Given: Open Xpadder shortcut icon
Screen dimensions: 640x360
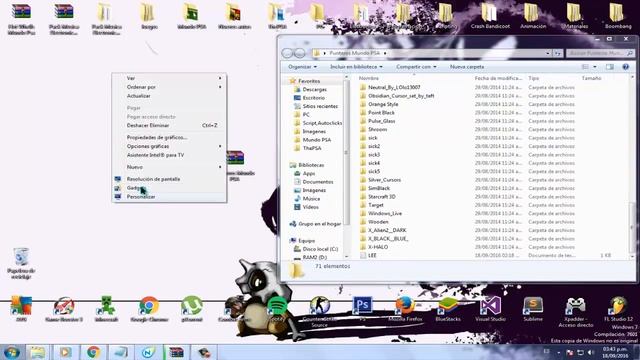Looking at the screenshot, I should pyautogui.click(x=576, y=312).
